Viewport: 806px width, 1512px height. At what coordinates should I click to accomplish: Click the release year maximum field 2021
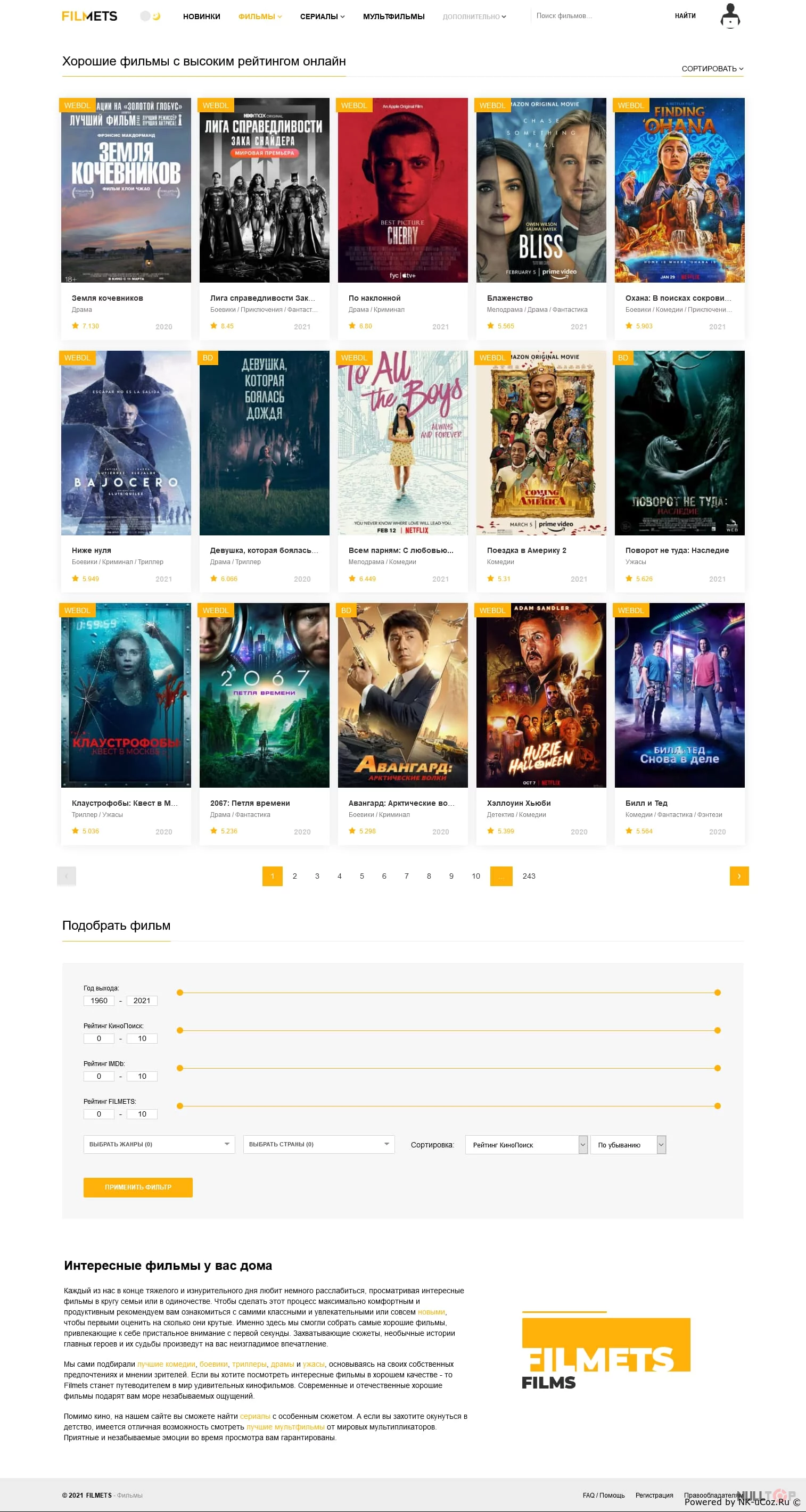pos(142,1001)
